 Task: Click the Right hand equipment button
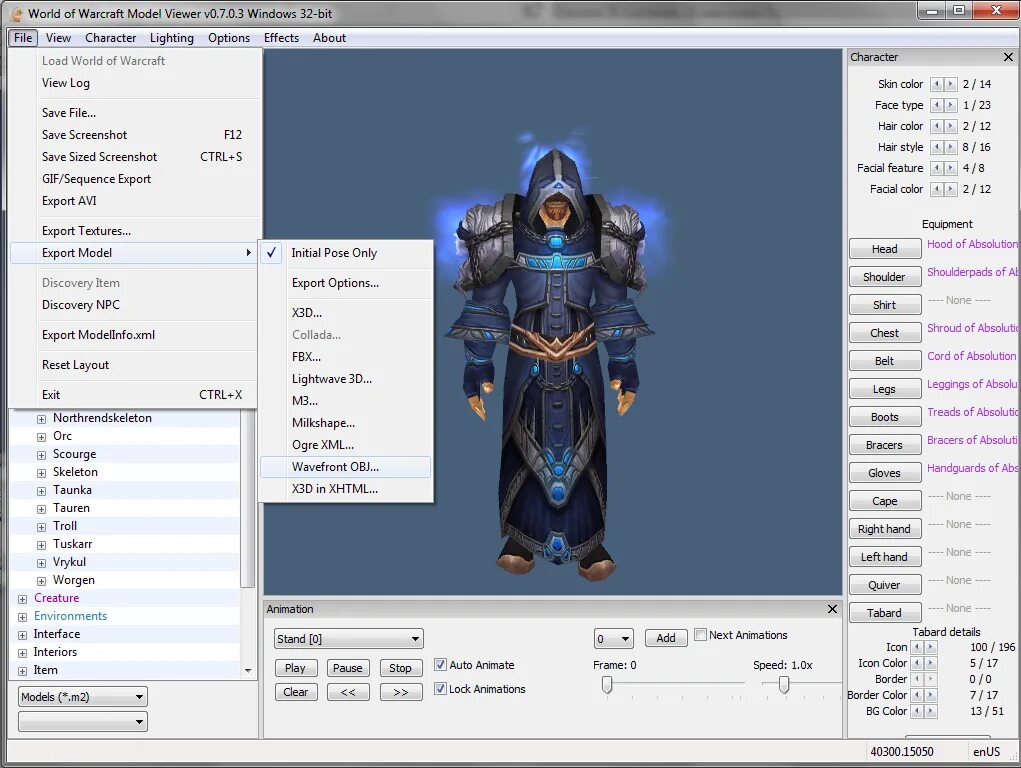pyautogui.click(x=885, y=529)
